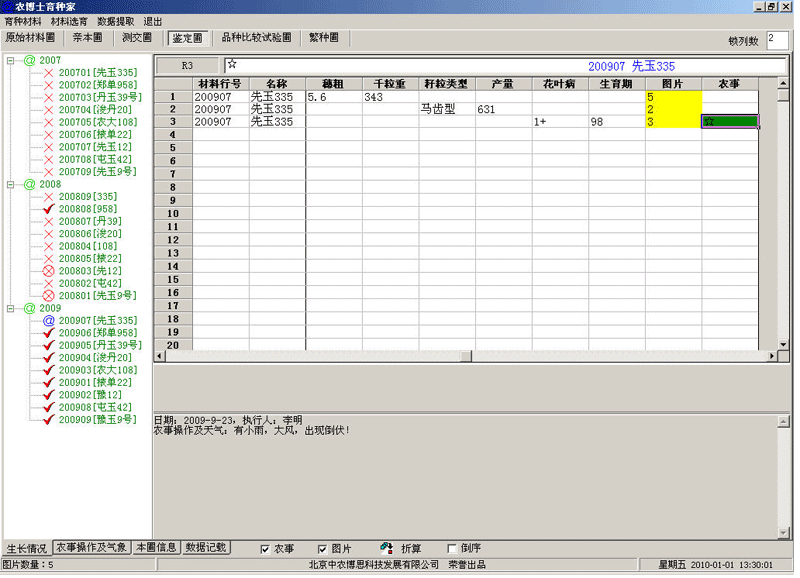The height and width of the screenshot is (578, 800).
Task: Switch to the 本圃信息 tab
Action: click(156, 547)
